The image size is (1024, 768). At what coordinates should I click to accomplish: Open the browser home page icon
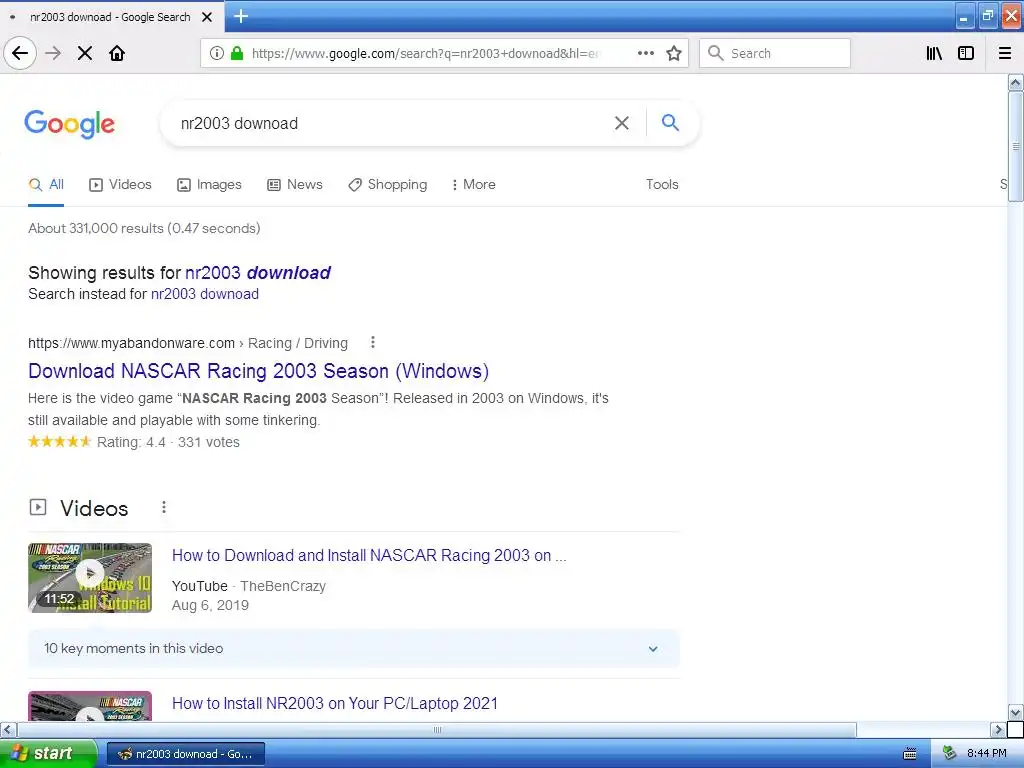tap(117, 53)
